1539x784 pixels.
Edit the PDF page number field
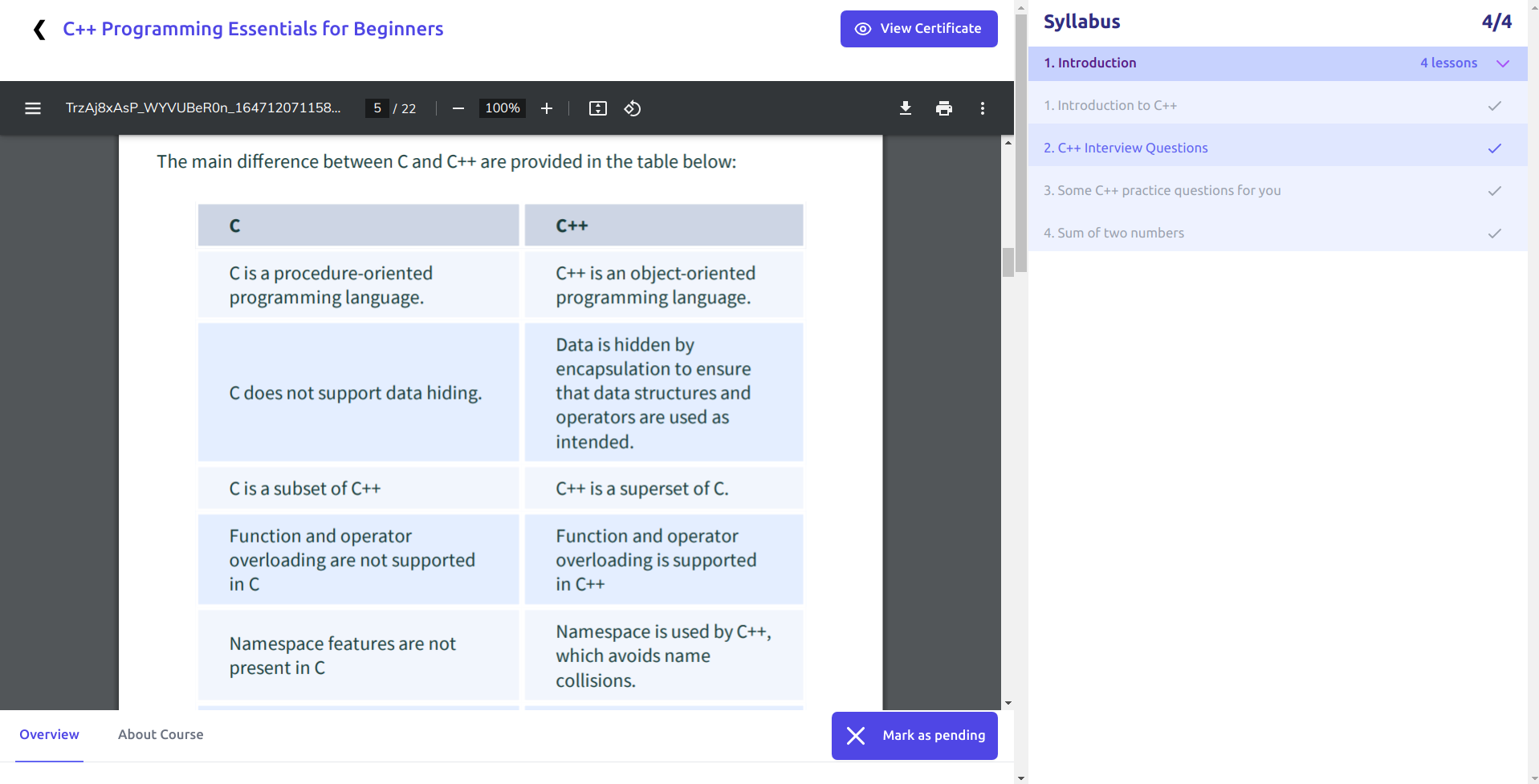(x=377, y=108)
